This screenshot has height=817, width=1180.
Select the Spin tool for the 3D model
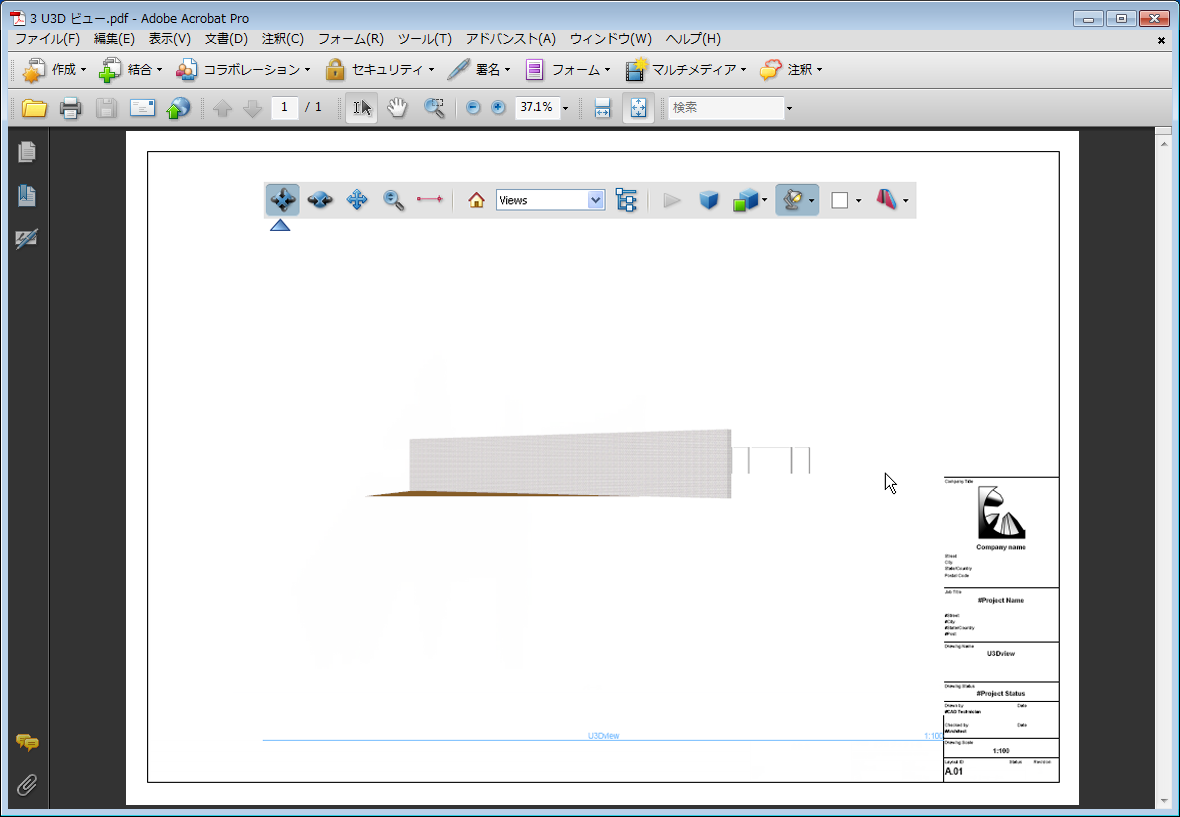point(320,200)
